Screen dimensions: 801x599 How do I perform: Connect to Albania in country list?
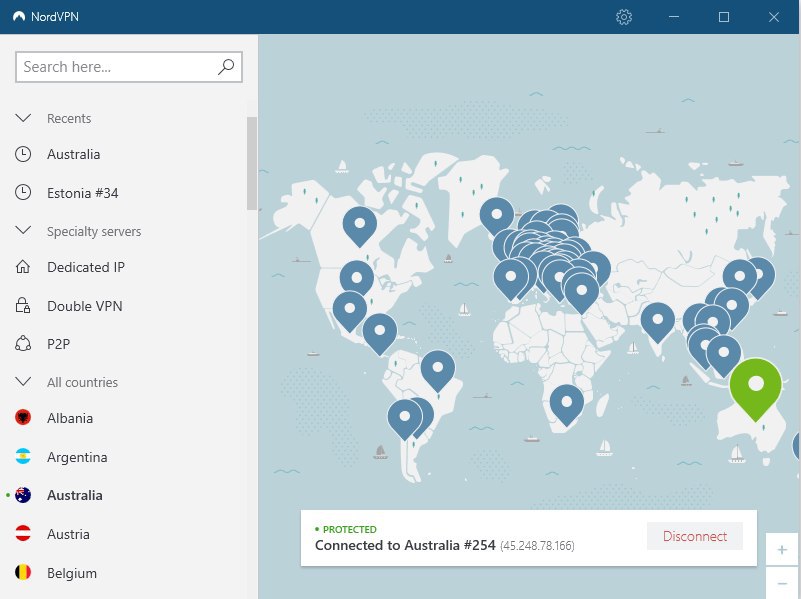70,418
